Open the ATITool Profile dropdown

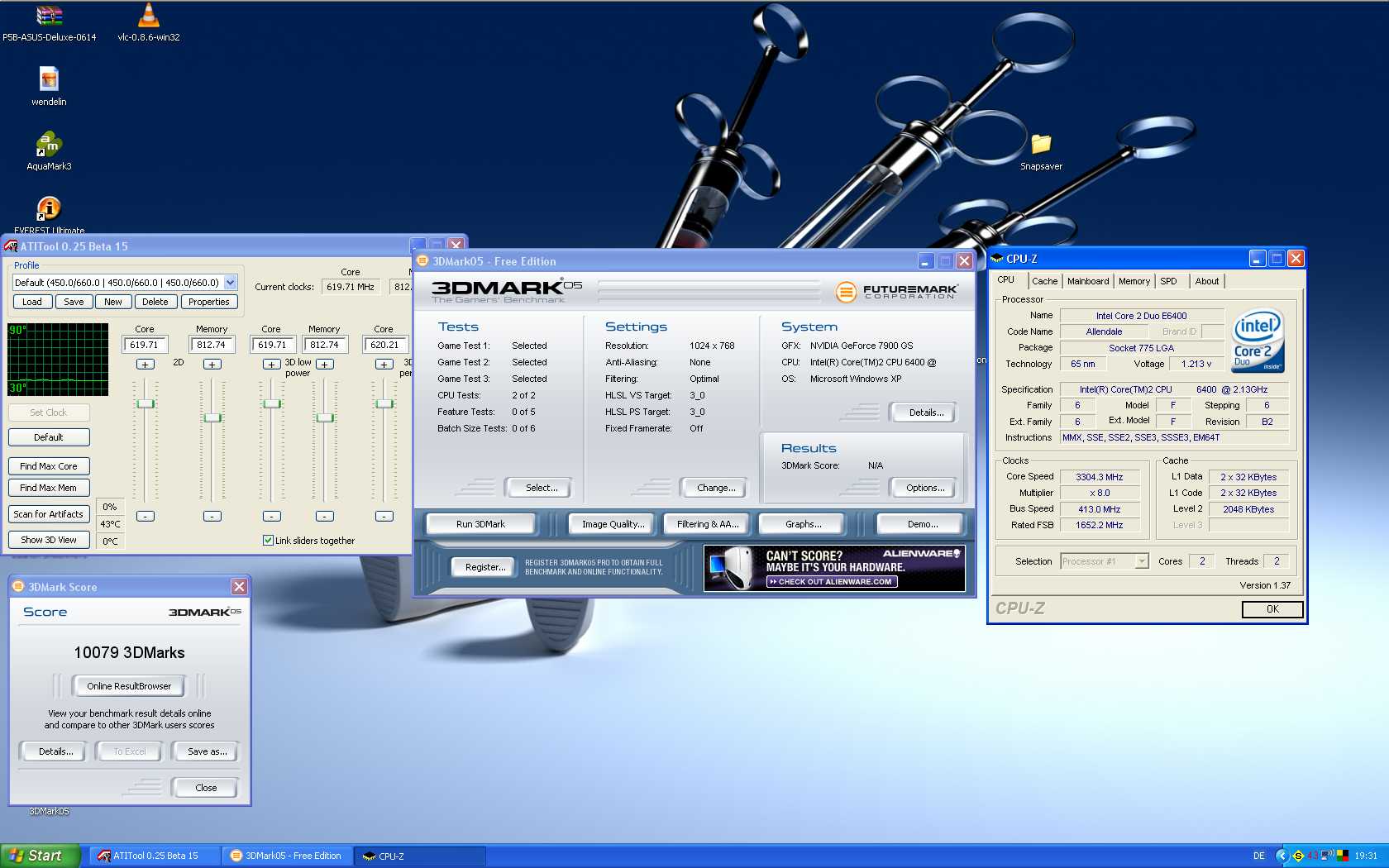[230, 283]
